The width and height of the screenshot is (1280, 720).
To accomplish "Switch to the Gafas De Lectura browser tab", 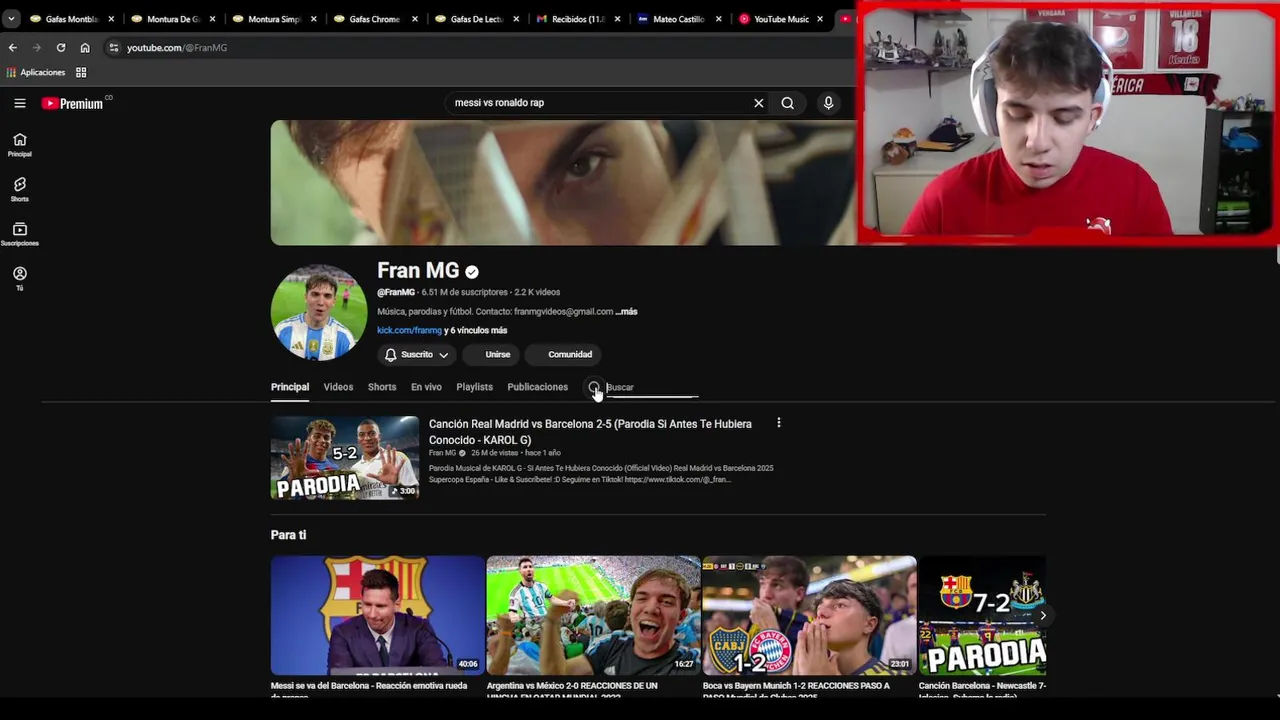I will [475, 19].
